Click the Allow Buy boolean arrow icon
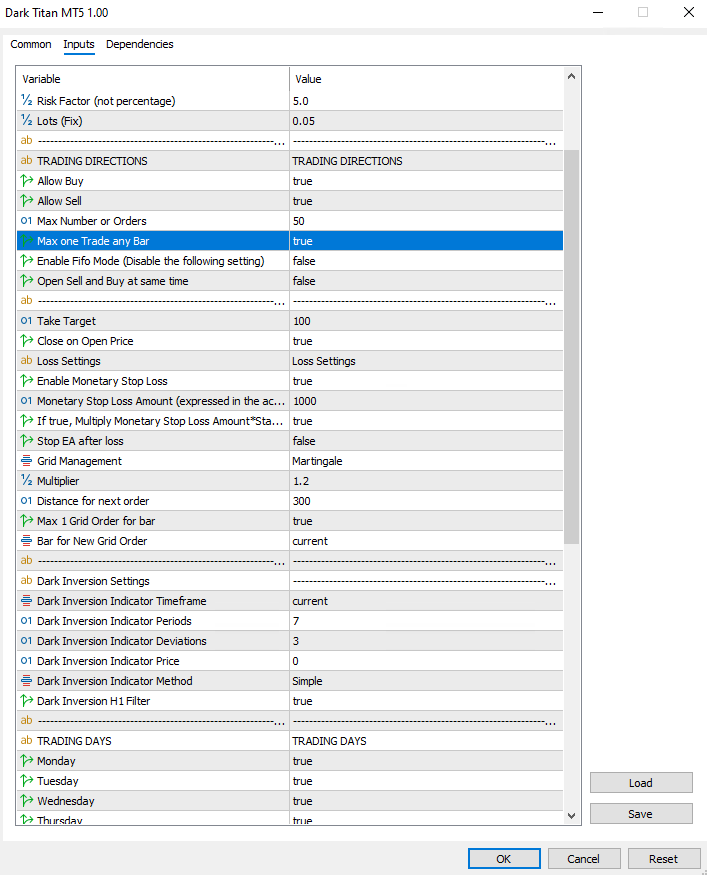Image resolution: width=707 pixels, height=875 pixels. pos(27,181)
